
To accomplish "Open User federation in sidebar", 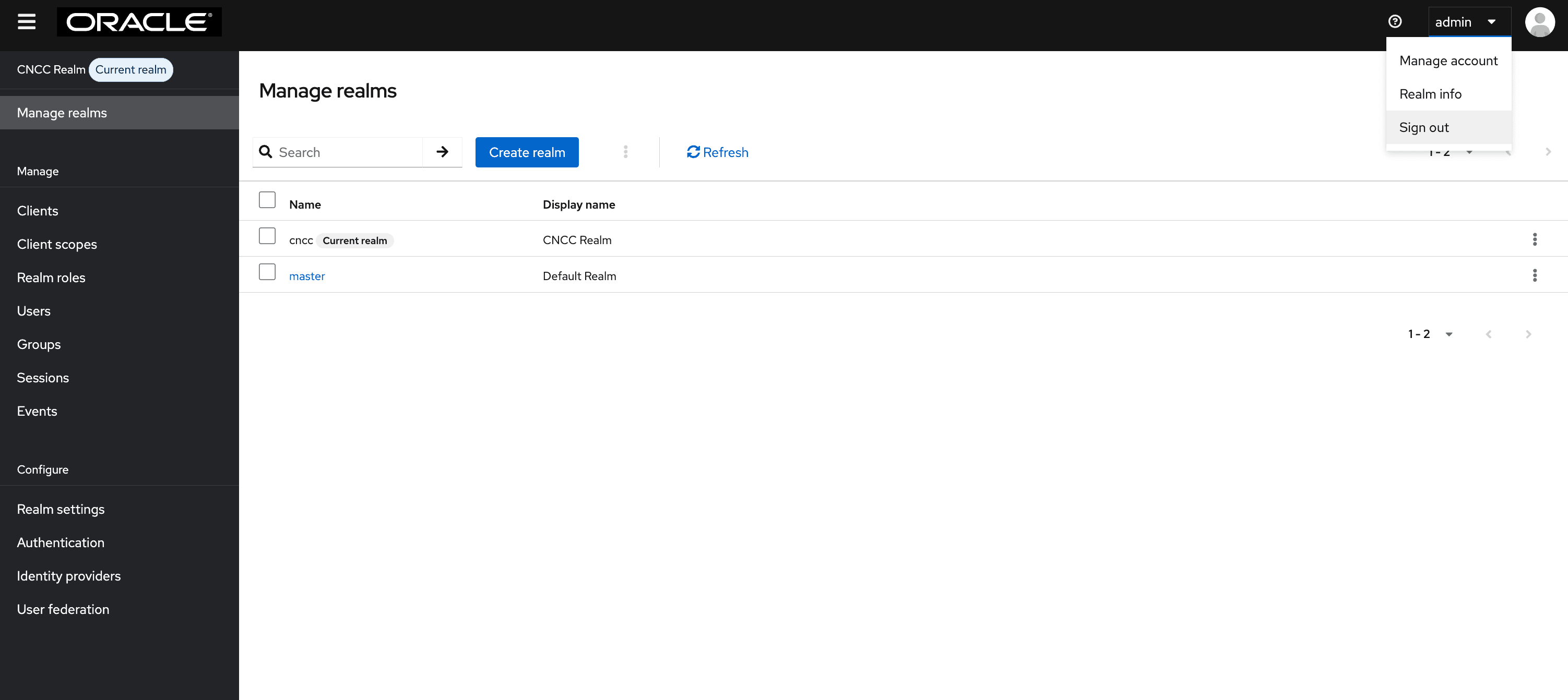I will click(x=120, y=610).
